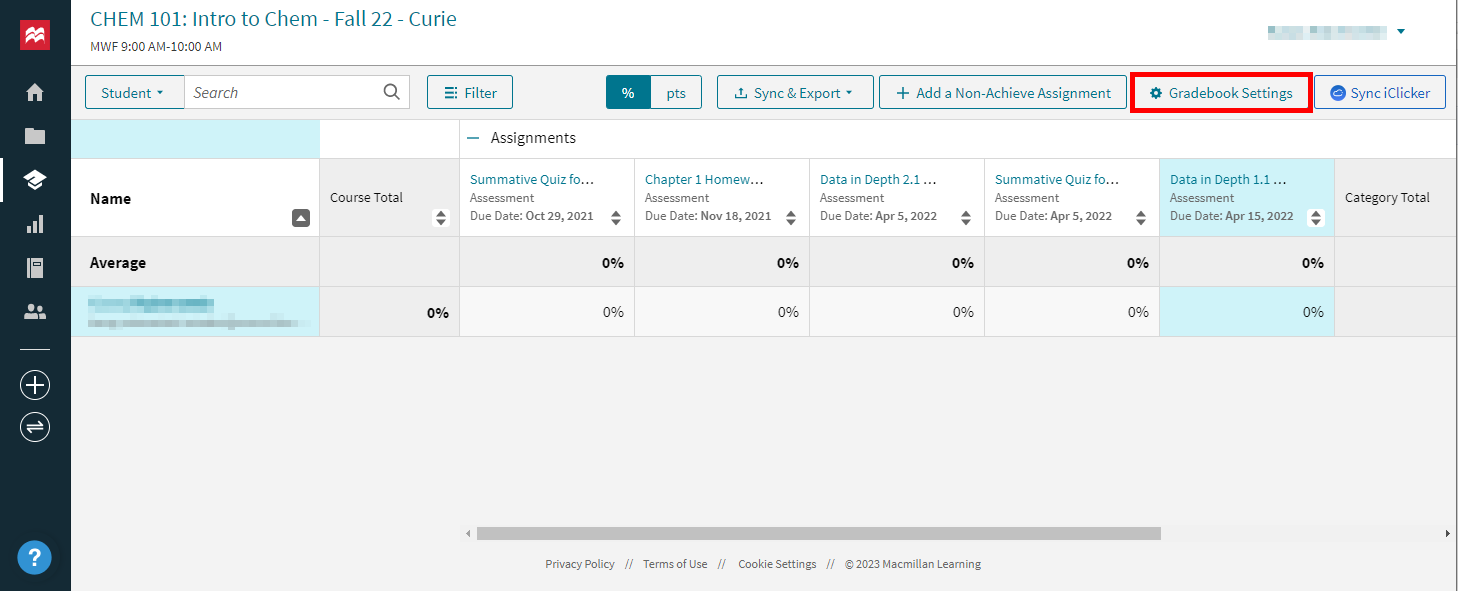Click the Sync iClicker button
Screen dimensions: 1458x591
[1380, 92]
